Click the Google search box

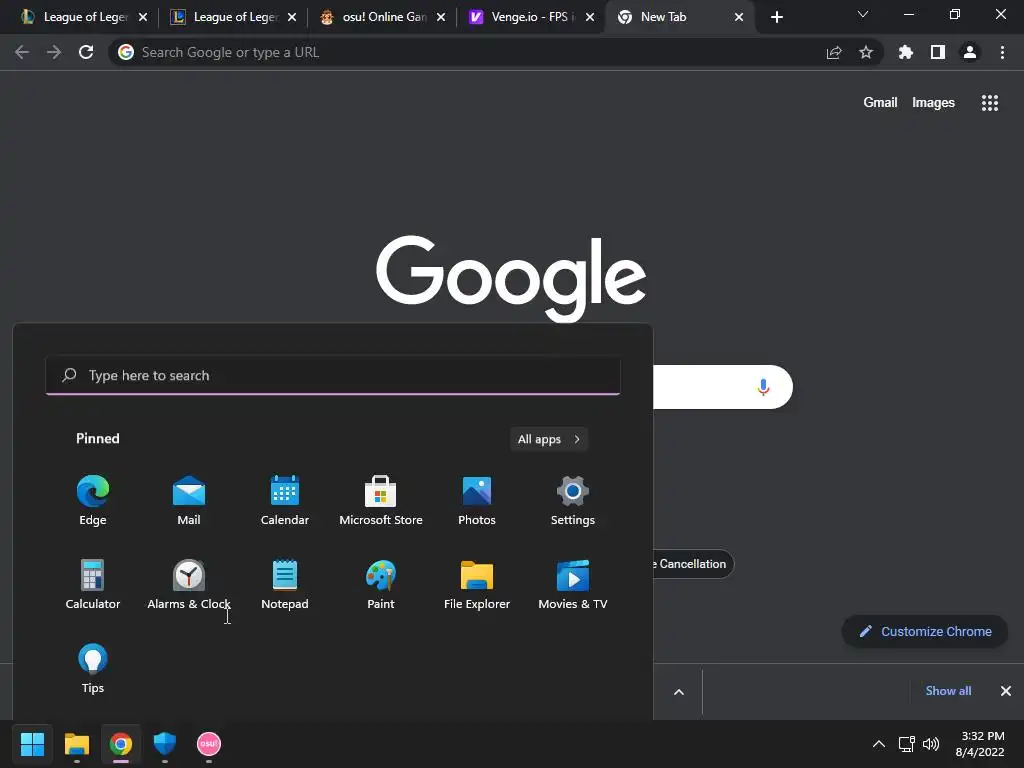(x=722, y=387)
